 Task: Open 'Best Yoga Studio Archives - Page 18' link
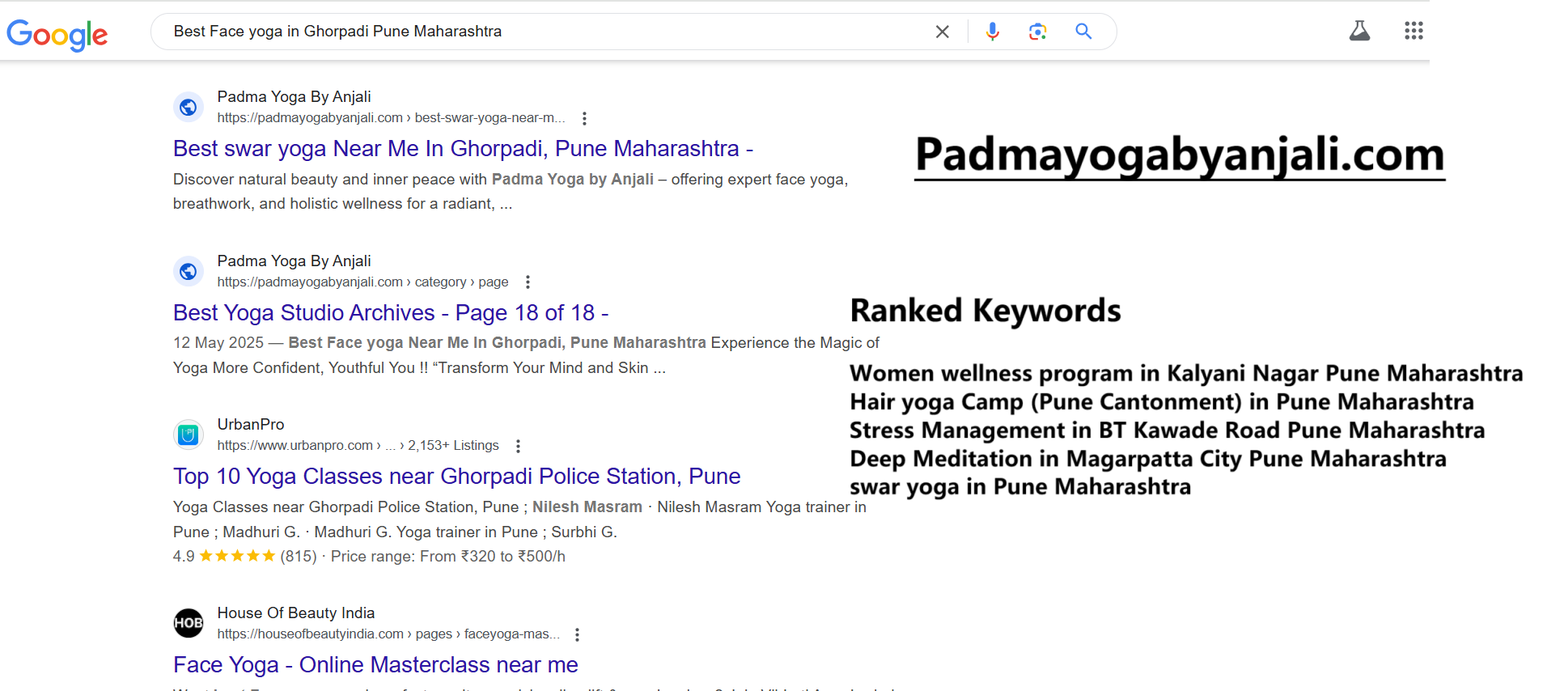click(x=390, y=313)
